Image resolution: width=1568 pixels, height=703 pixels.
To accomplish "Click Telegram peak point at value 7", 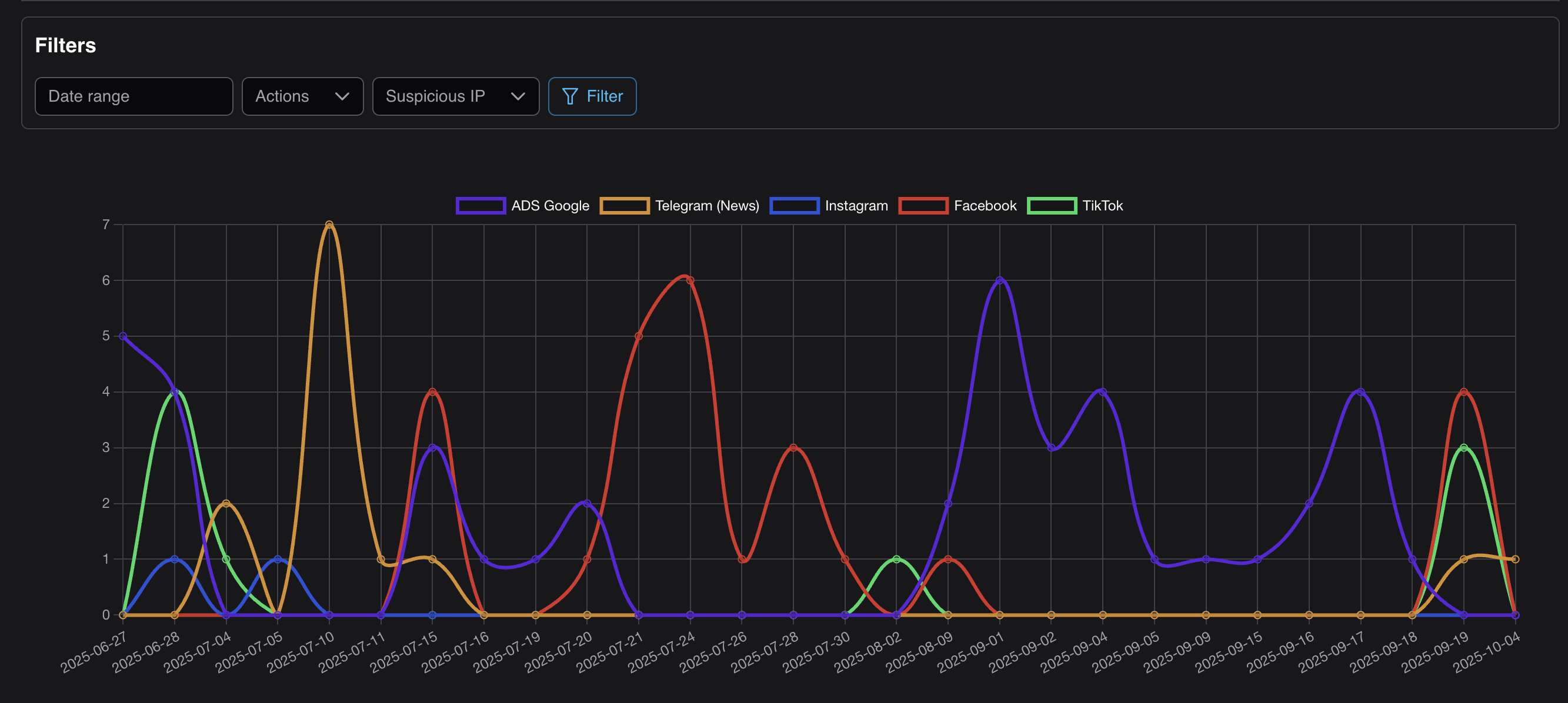I will [329, 225].
